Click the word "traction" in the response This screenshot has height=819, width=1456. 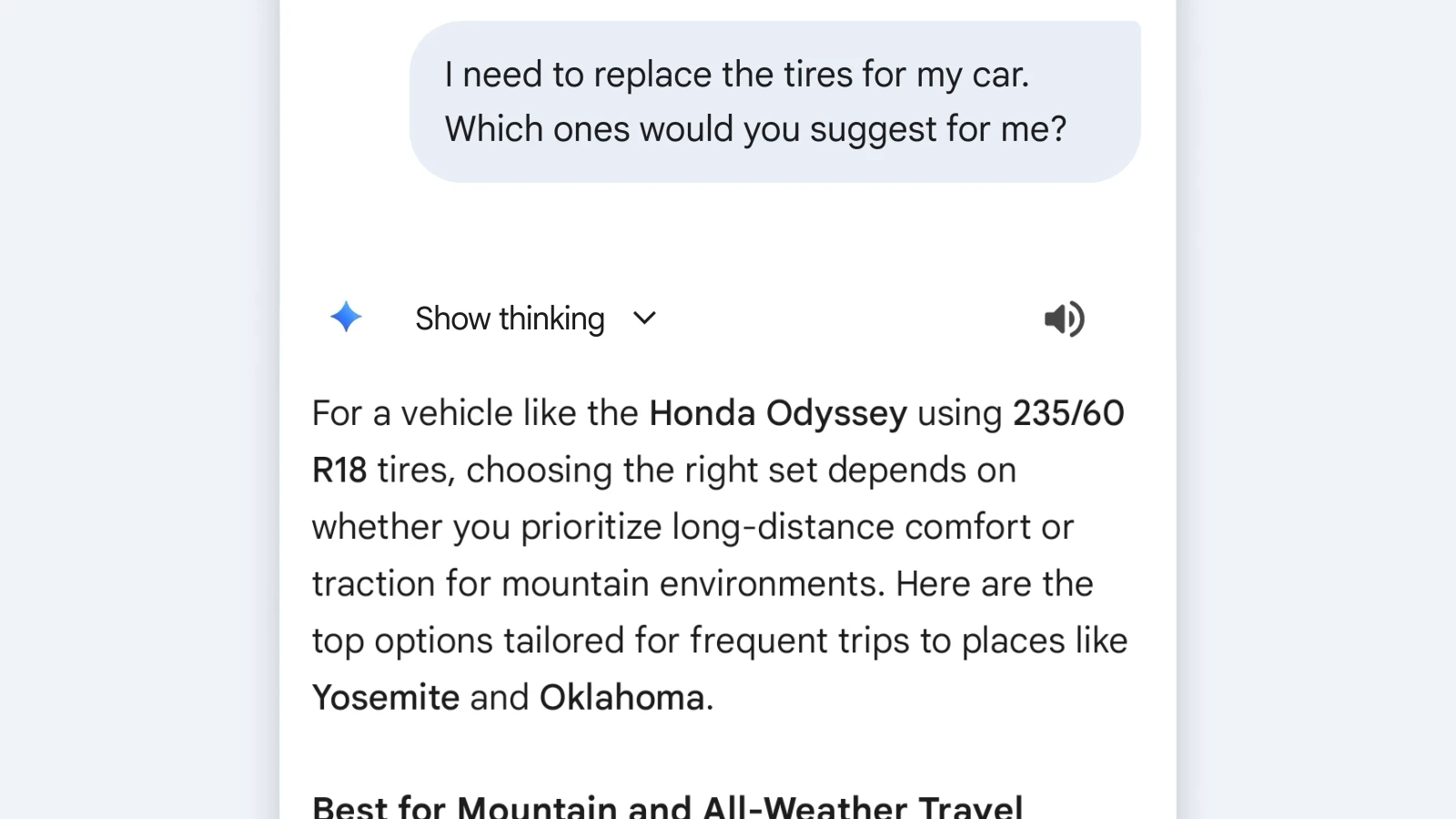(x=373, y=584)
